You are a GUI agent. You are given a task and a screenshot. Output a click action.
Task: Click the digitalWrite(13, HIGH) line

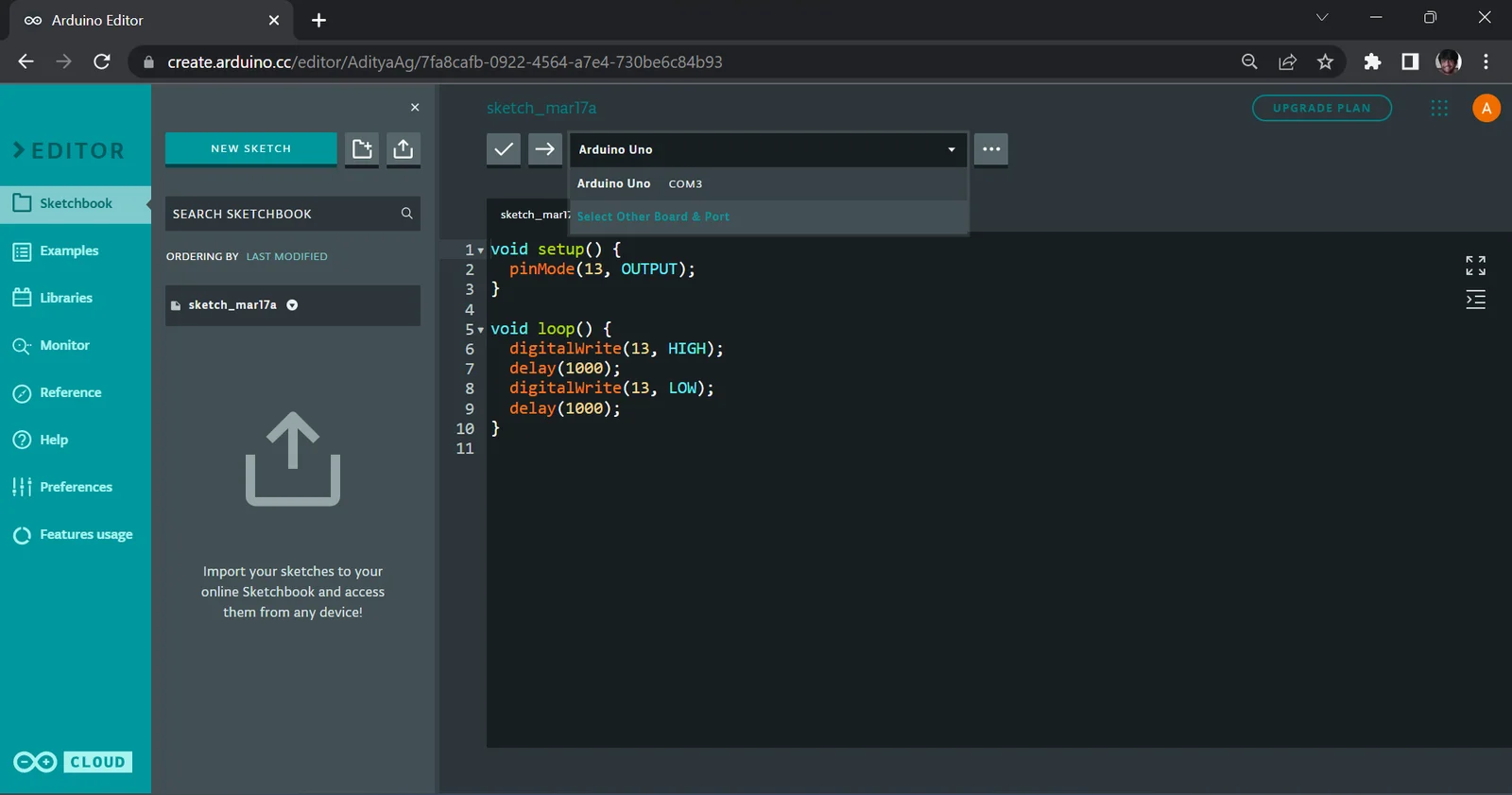click(x=616, y=349)
